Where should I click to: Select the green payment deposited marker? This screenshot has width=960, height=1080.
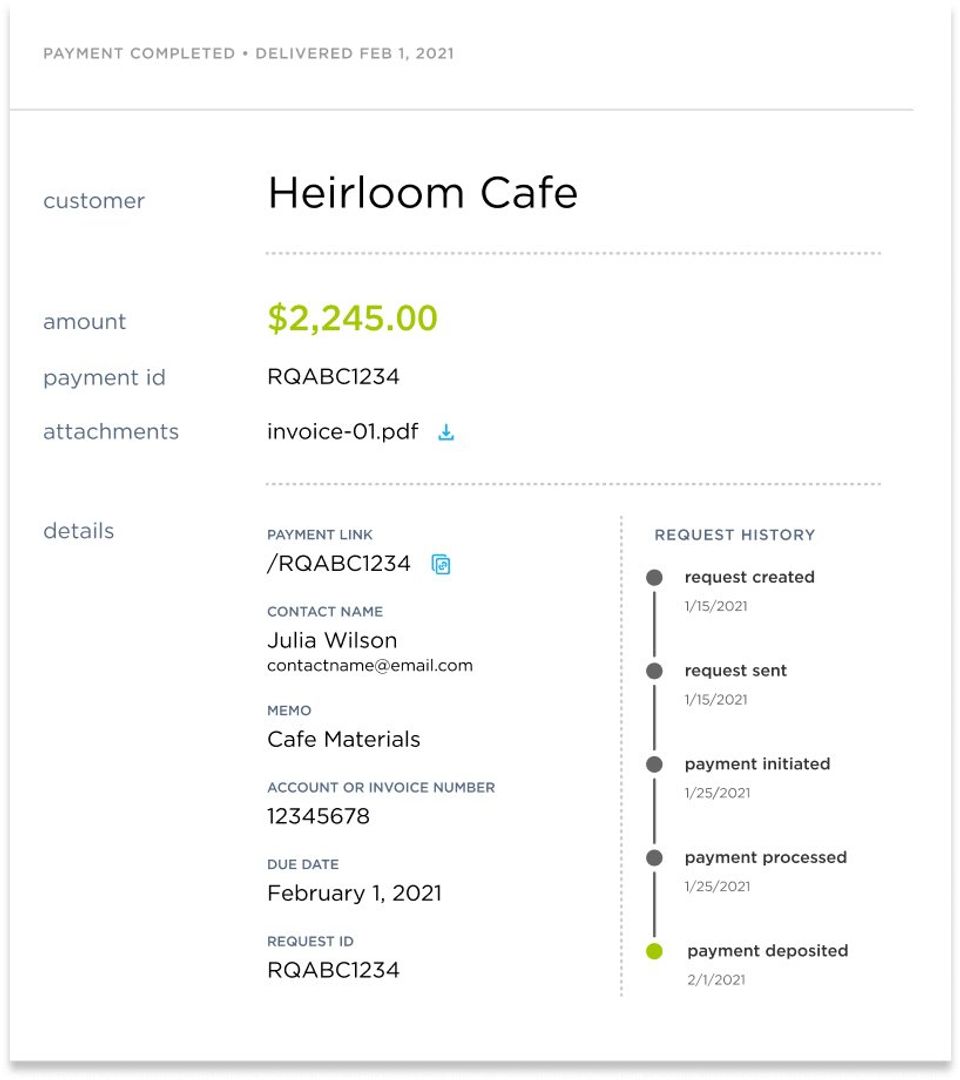coord(654,951)
